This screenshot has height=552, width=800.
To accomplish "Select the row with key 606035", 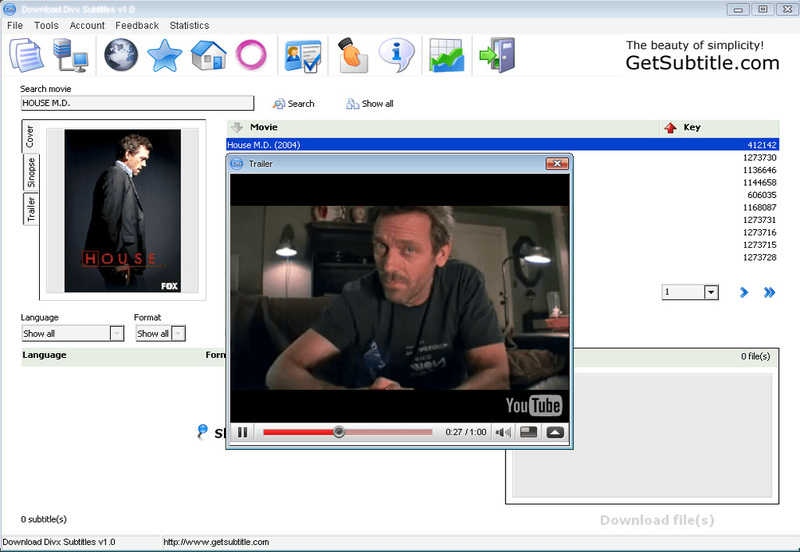I will [x=761, y=195].
